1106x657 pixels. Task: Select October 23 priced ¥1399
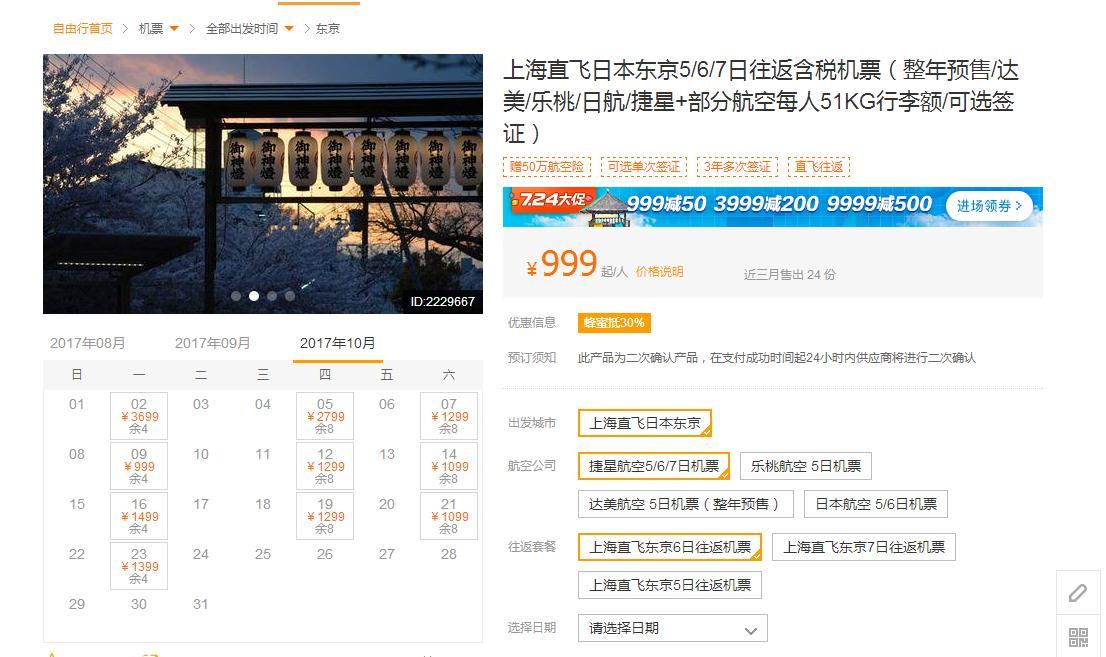(x=139, y=566)
